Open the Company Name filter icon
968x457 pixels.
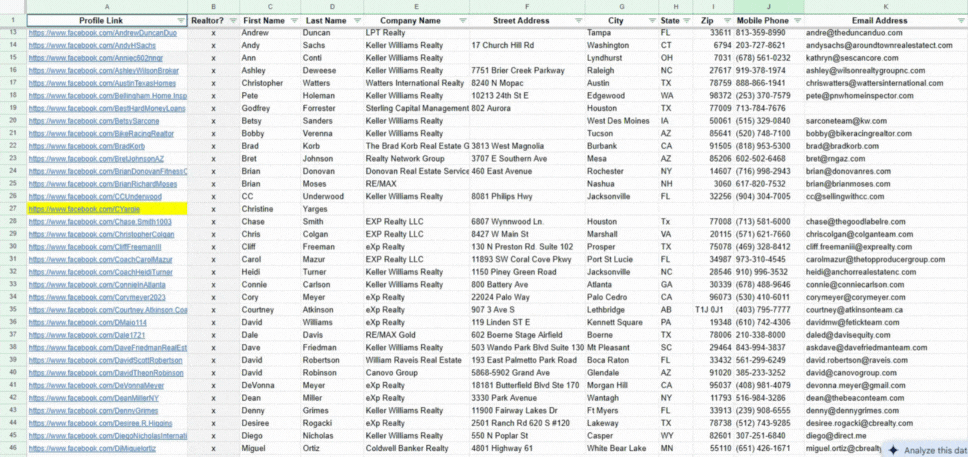pos(461,20)
